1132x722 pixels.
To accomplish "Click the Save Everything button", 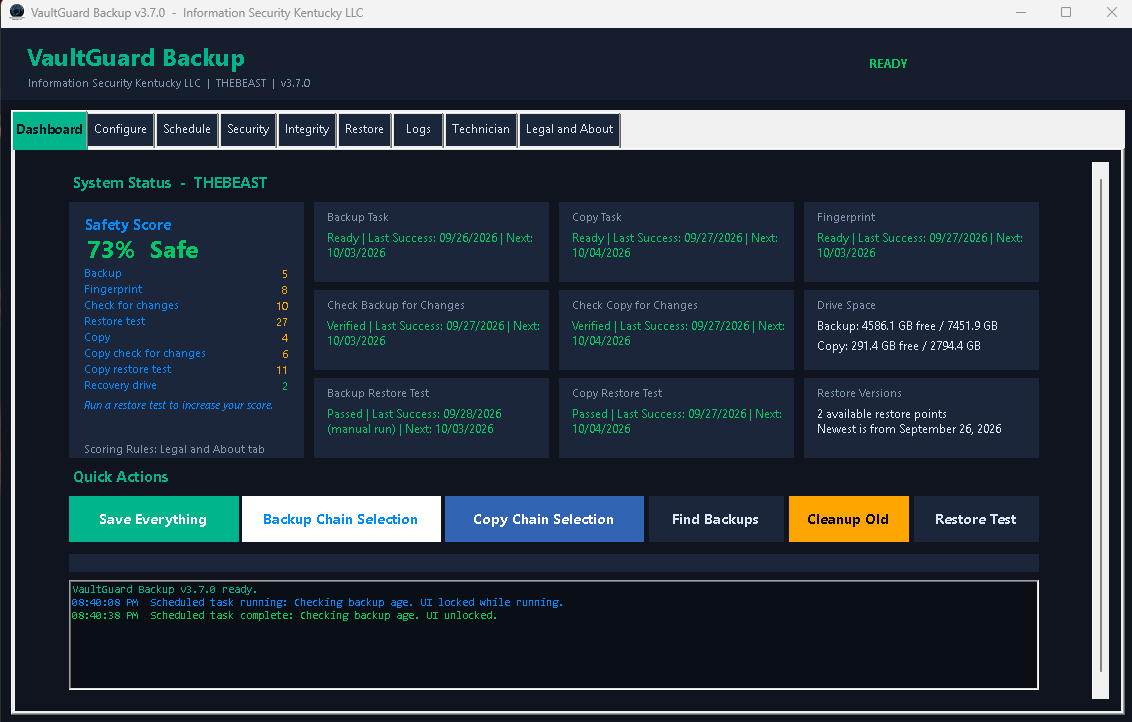I will [x=154, y=519].
